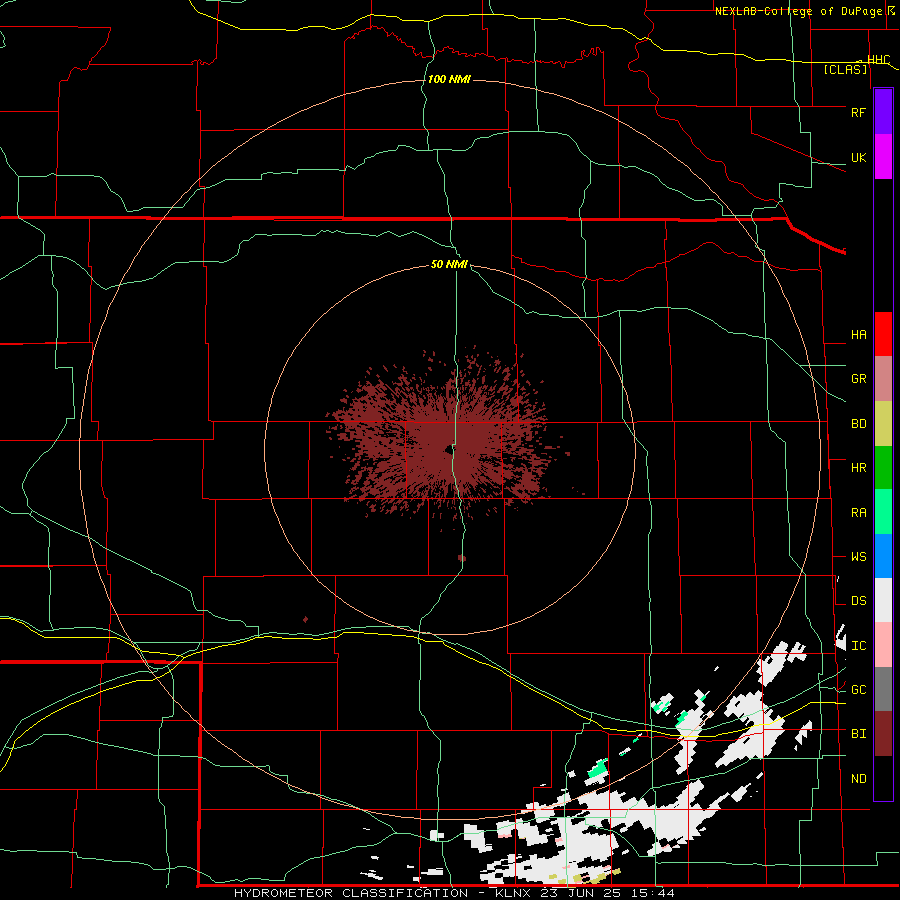Click the [CLAS] units label
This screenshot has height=900, width=900.
[845, 69]
